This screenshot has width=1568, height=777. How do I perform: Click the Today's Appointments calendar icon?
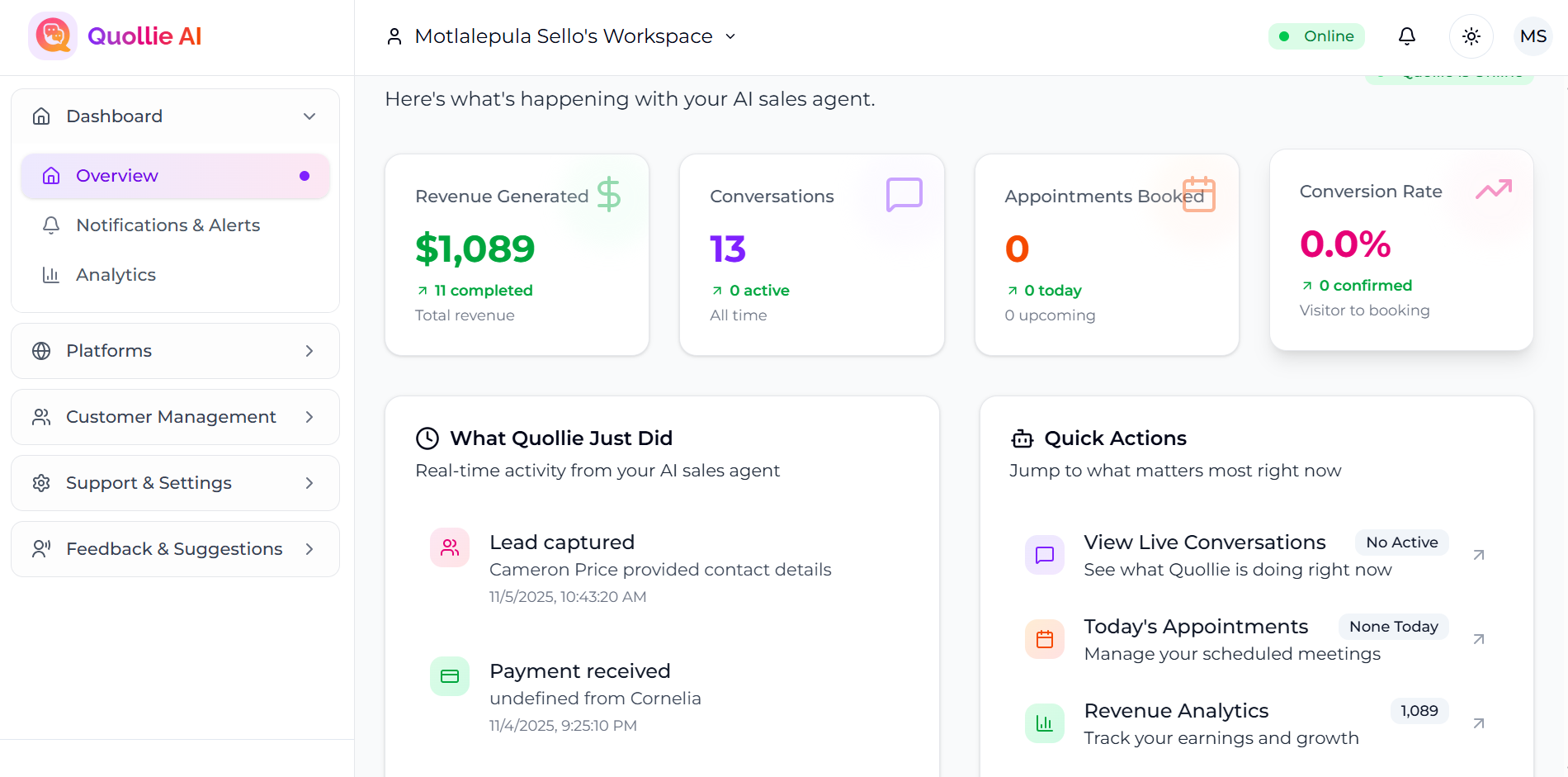pyautogui.click(x=1045, y=639)
